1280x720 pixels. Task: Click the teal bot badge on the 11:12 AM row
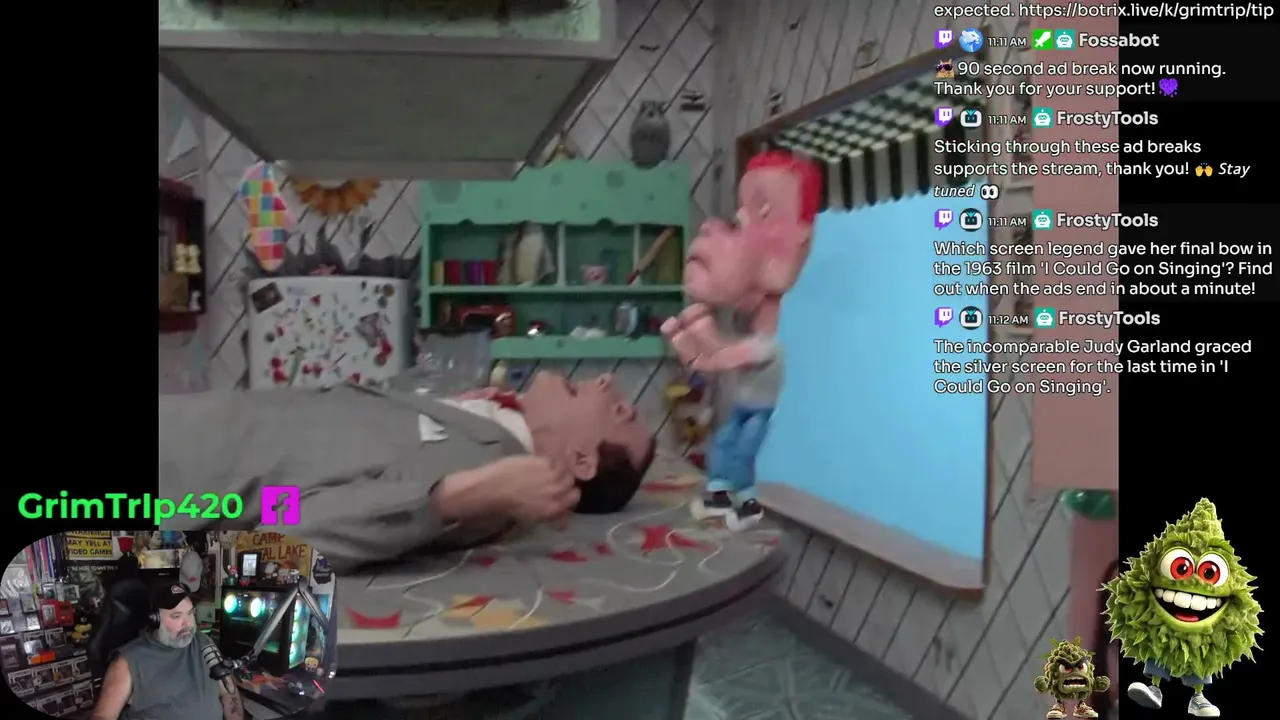tap(1044, 318)
